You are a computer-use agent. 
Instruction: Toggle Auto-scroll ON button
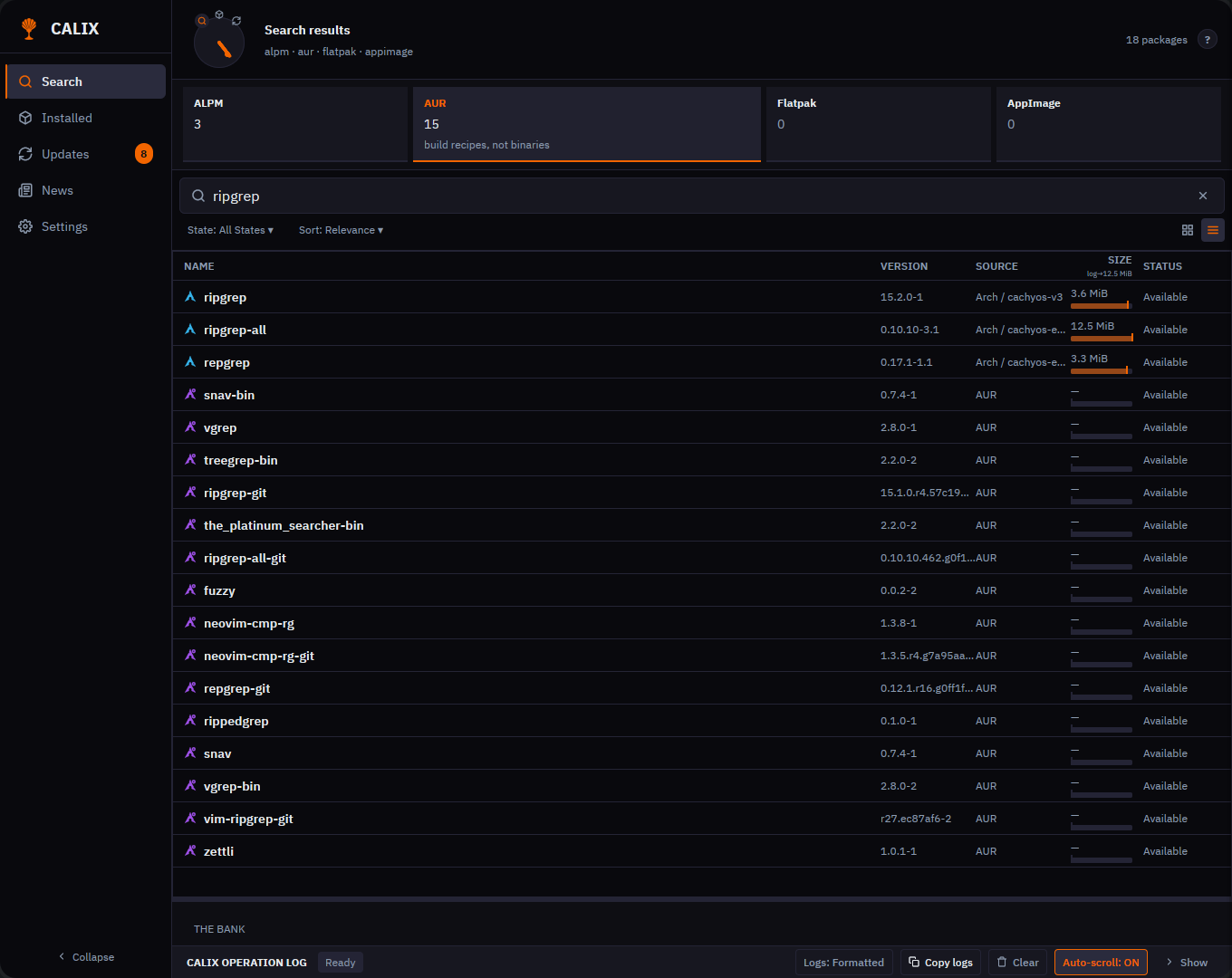tap(1101, 963)
